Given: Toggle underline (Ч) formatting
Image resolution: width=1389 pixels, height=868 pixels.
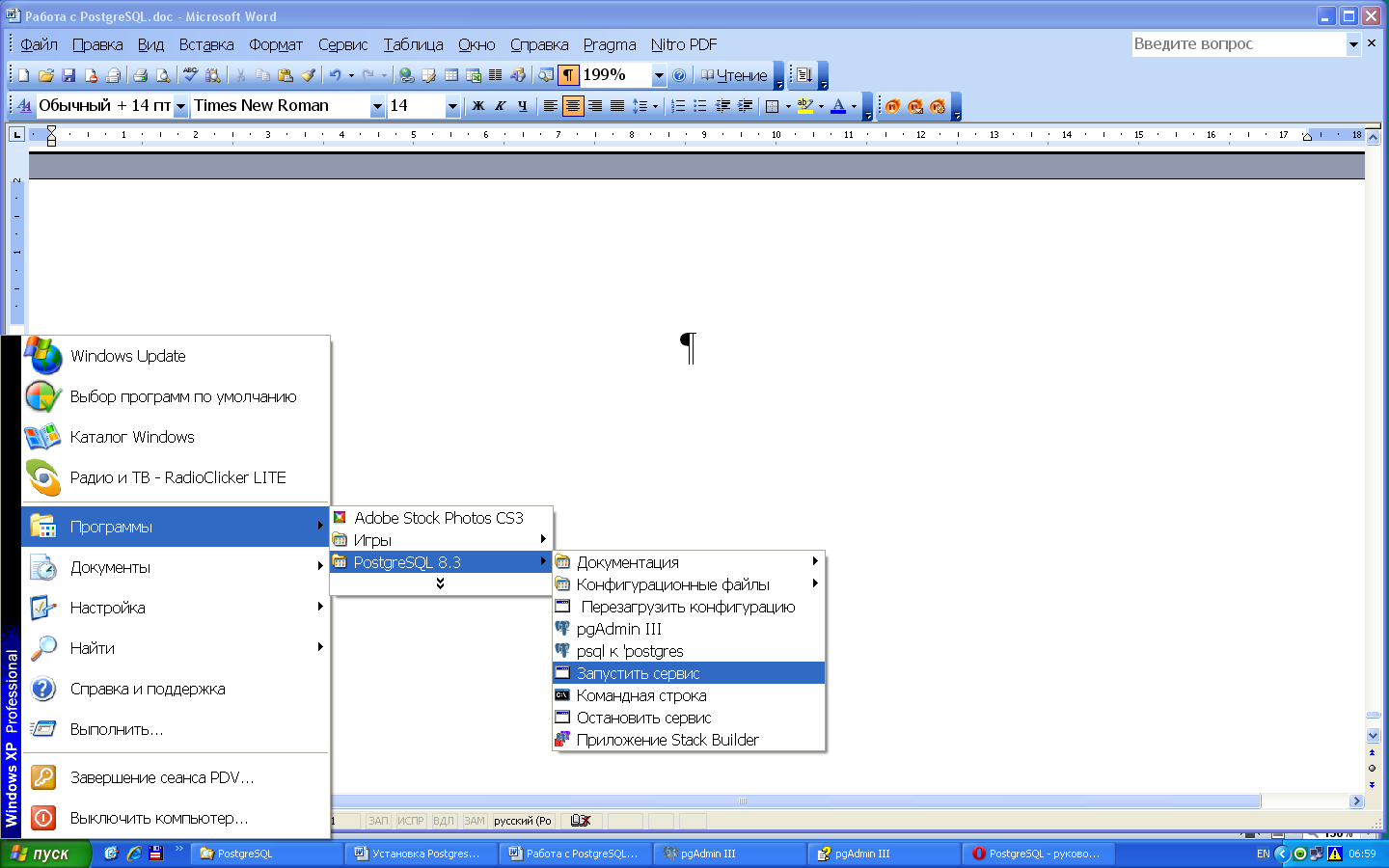Looking at the screenshot, I should [522, 106].
